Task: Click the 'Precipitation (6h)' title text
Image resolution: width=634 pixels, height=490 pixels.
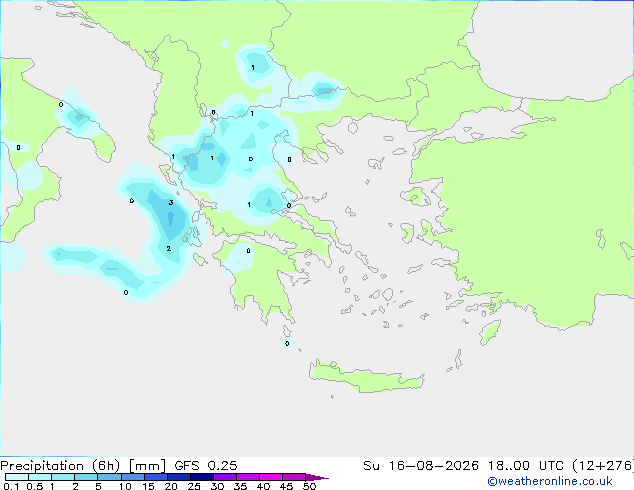Action: [x=60, y=466]
